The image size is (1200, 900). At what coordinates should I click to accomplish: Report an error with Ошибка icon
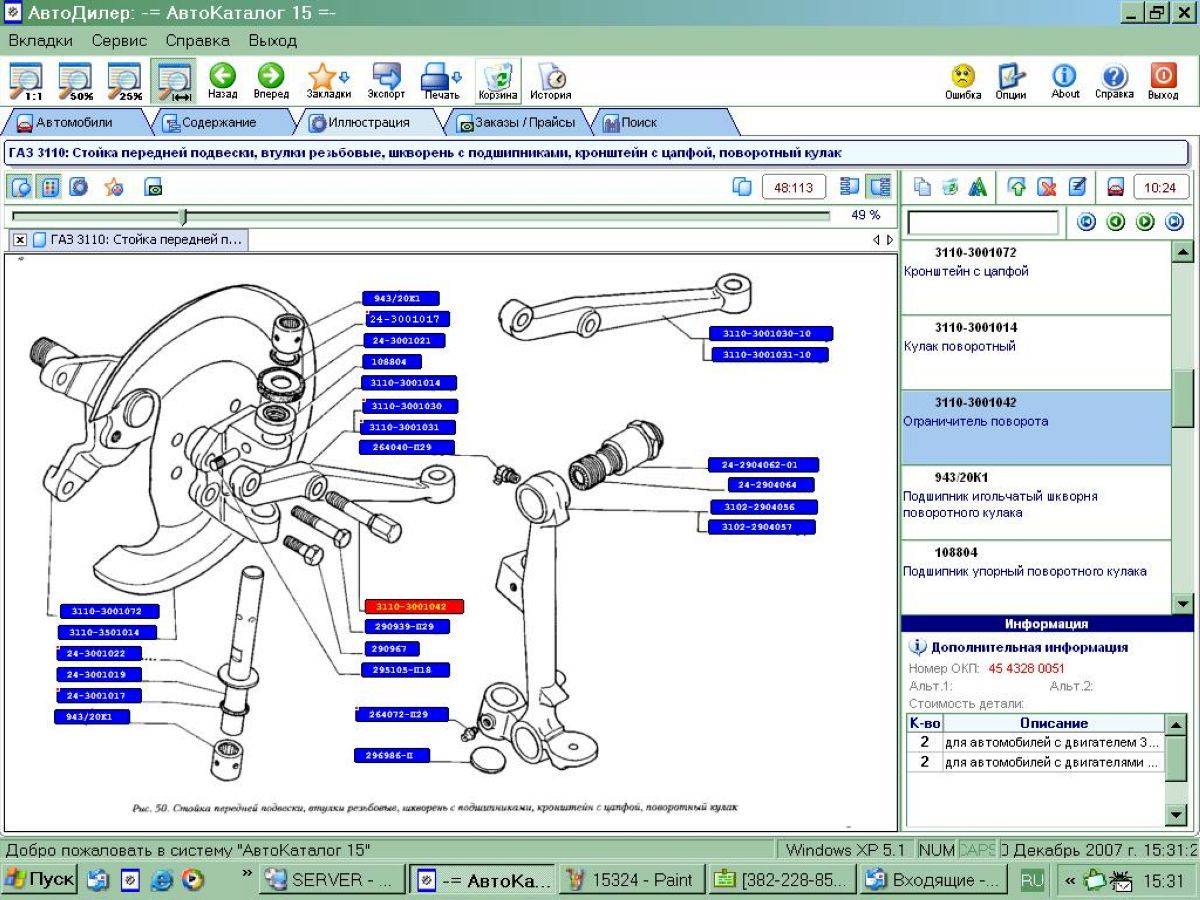click(x=962, y=81)
